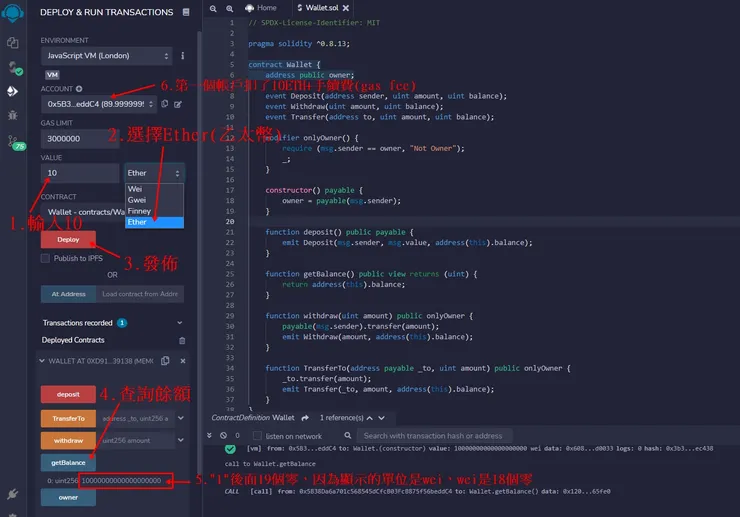The image size is (740, 517).
Task: Click the environment info icon
Action: point(183,56)
